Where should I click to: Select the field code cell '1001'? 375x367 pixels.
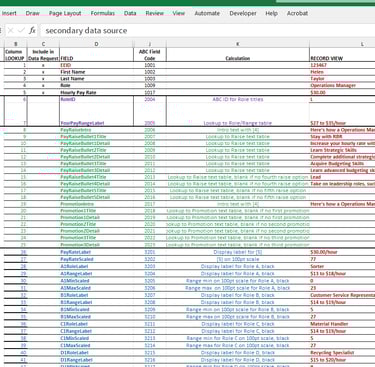(150, 65)
